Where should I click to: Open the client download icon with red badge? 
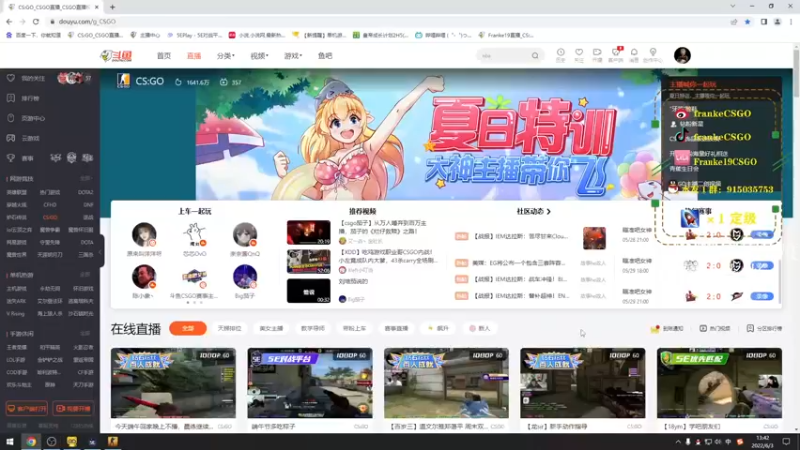pyautogui.click(x=616, y=55)
